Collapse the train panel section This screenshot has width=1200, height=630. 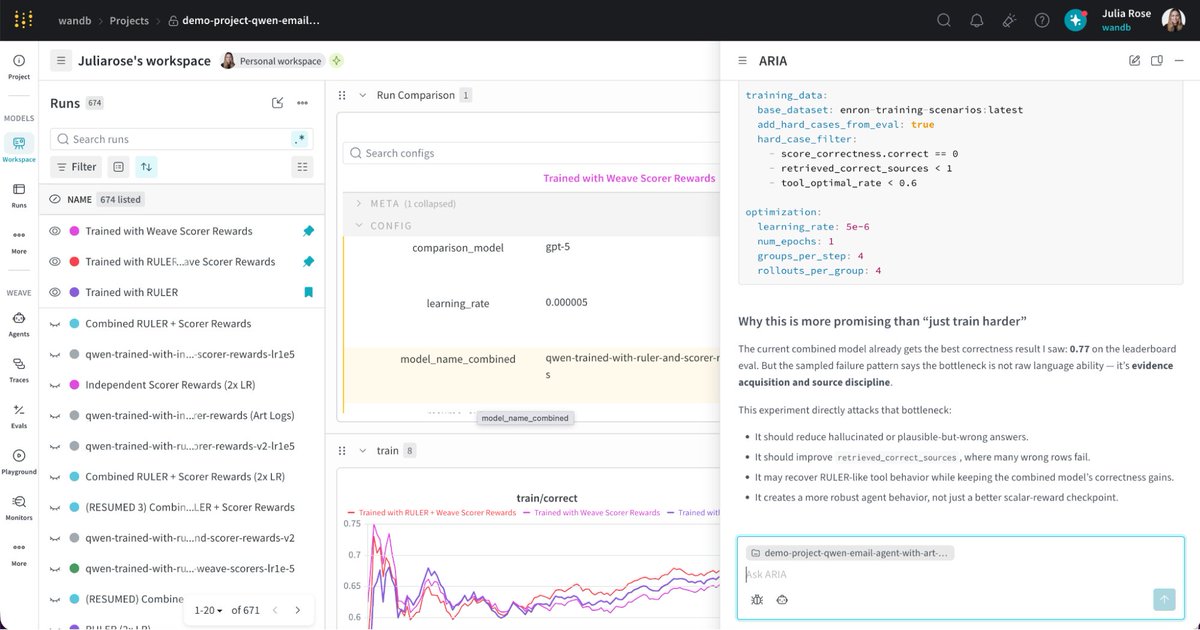[x=362, y=451]
